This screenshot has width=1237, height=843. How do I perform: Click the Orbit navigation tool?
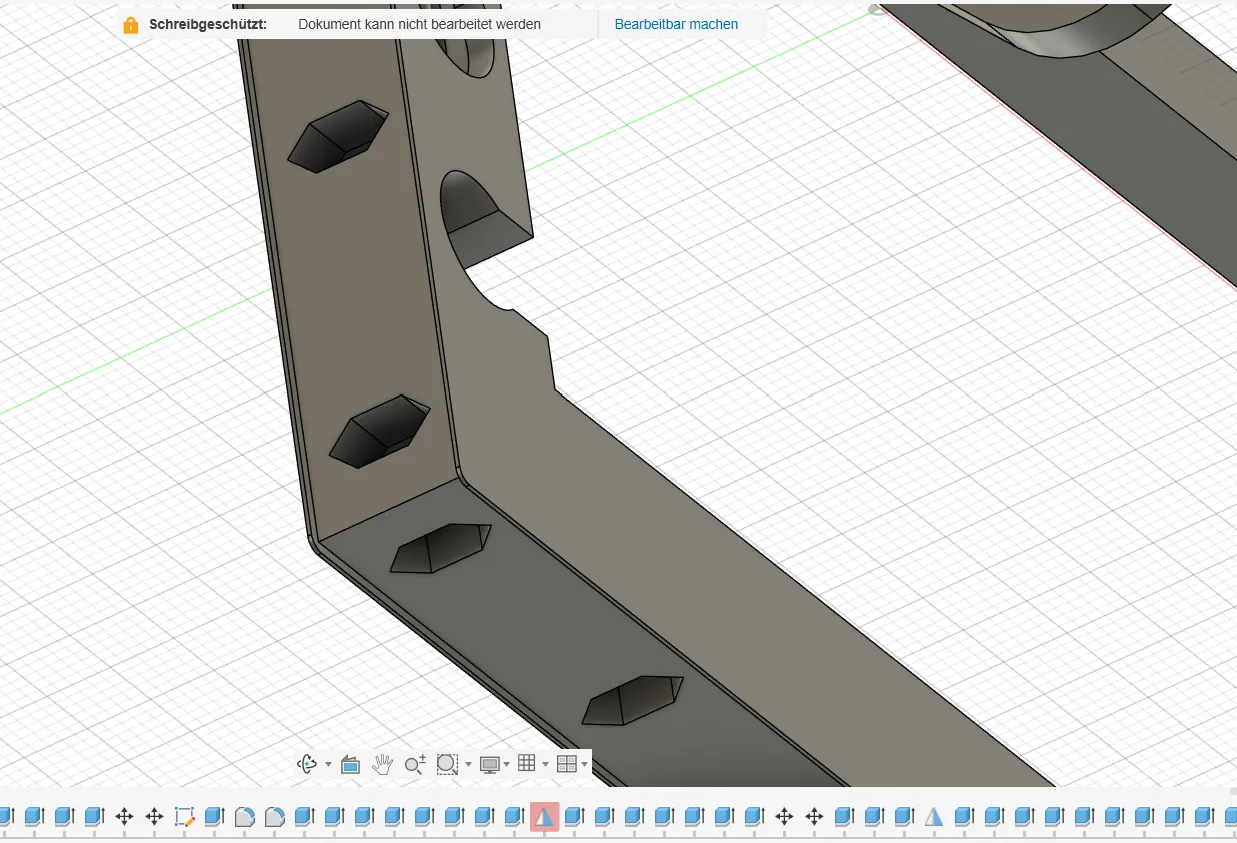pos(307,764)
